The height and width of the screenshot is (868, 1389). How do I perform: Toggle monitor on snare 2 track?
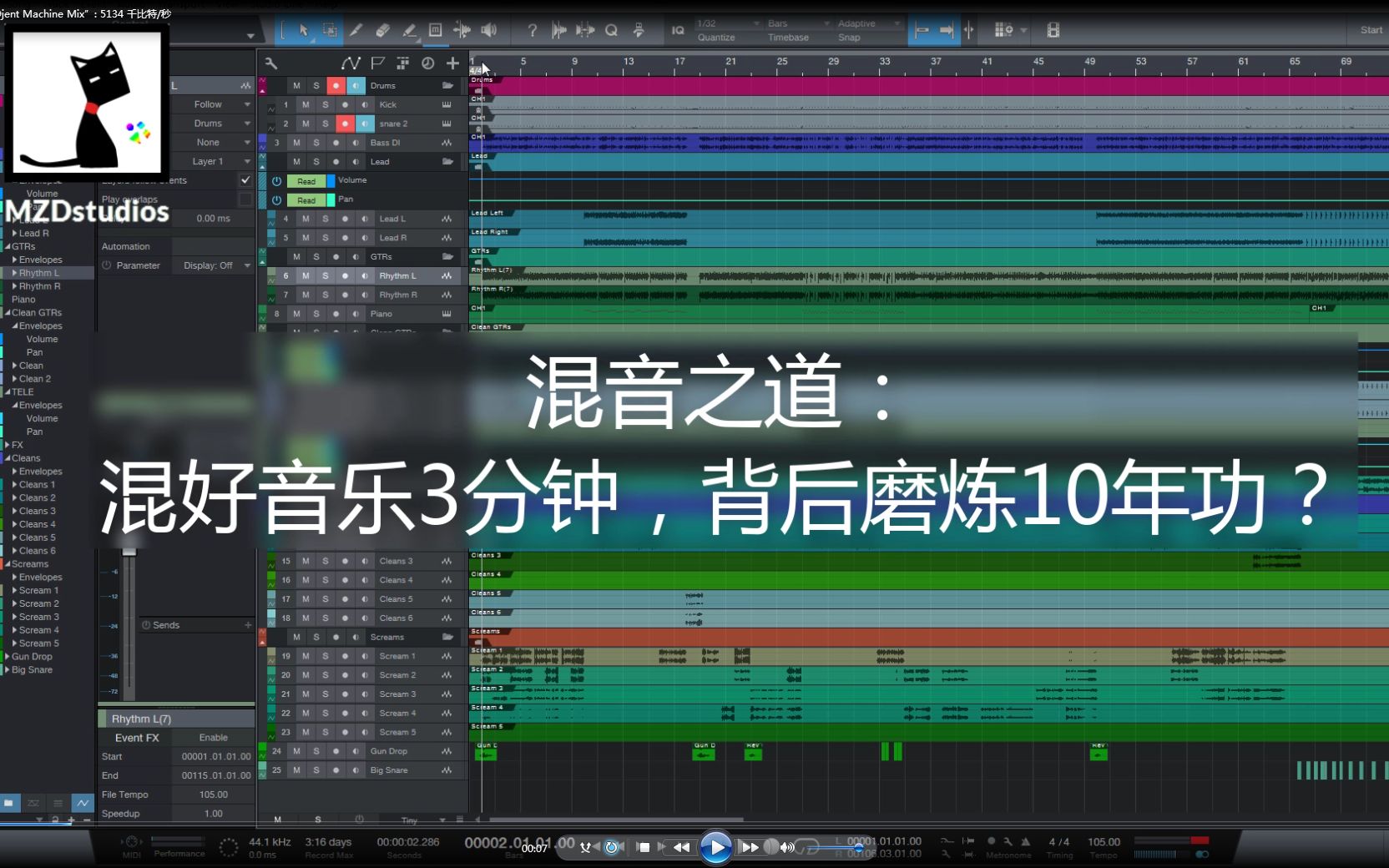(365, 124)
